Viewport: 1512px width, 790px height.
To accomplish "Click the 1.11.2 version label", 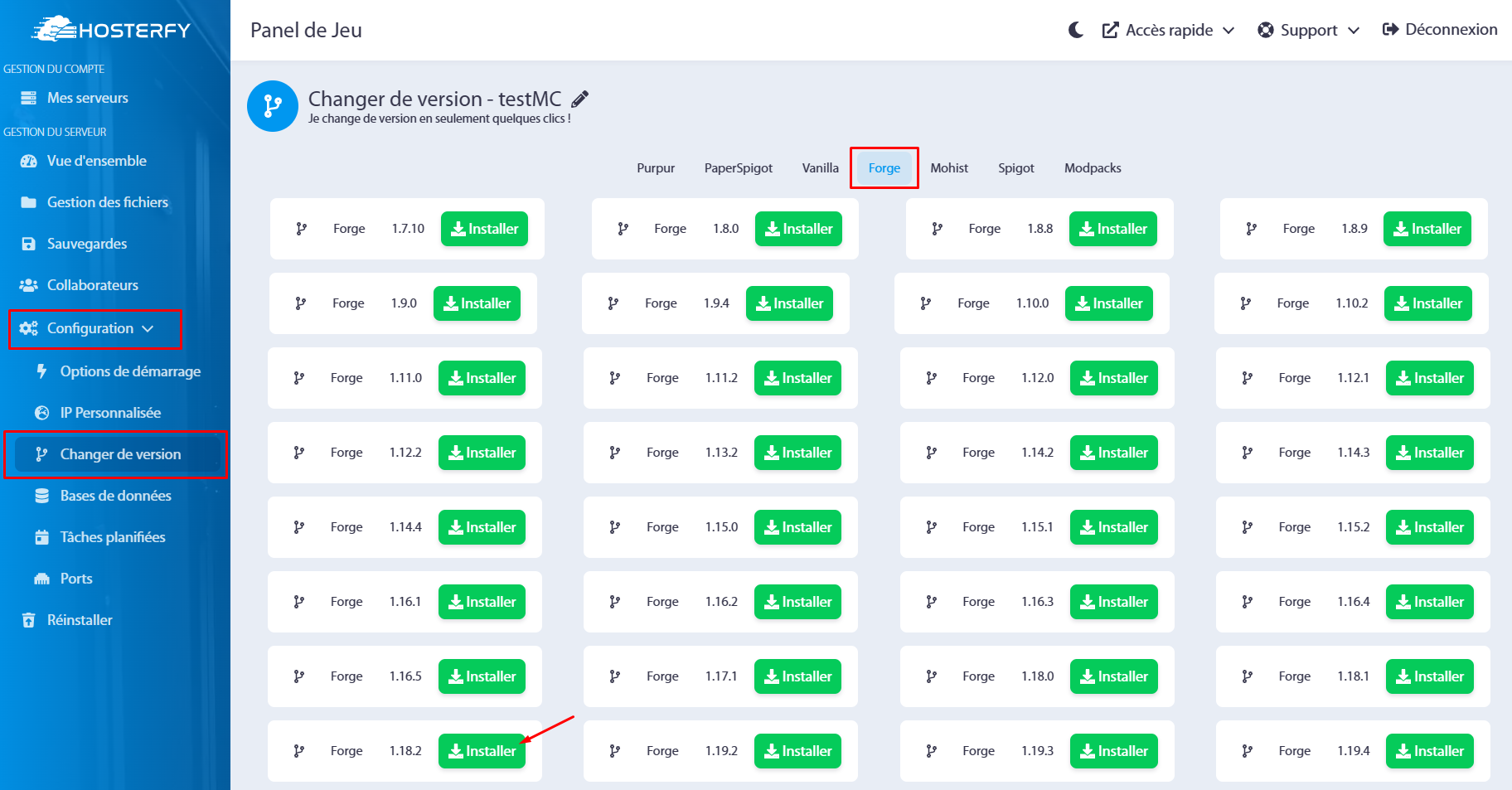I will [x=721, y=378].
